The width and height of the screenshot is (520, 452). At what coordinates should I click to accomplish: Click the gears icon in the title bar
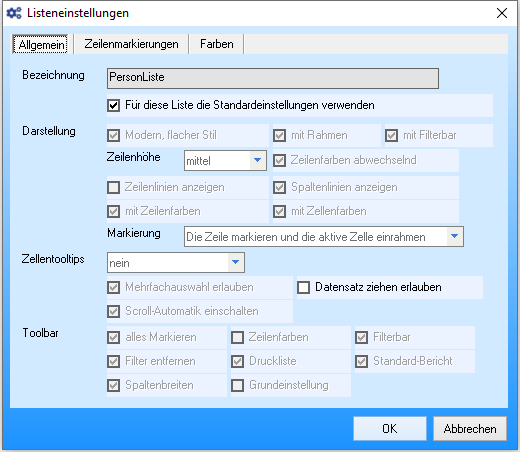(14, 13)
